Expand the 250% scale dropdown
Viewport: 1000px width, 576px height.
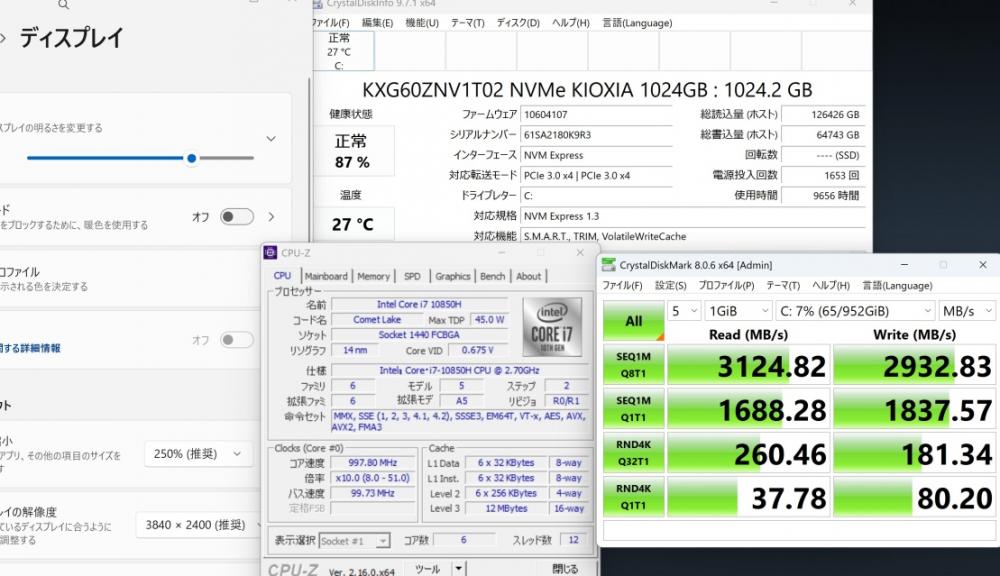[197, 454]
